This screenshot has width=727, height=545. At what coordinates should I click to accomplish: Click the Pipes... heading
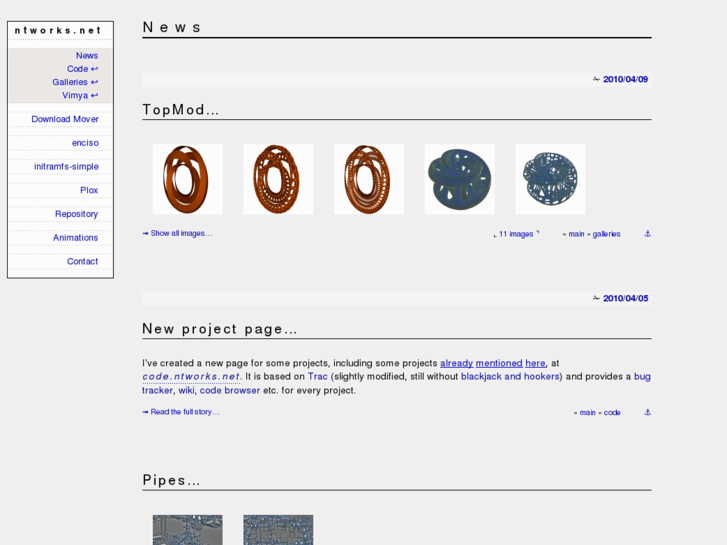click(172, 480)
